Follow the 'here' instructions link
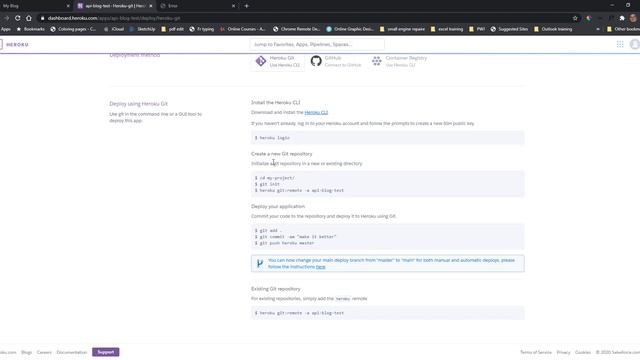The height and width of the screenshot is (360, 640). [x=320, y=267]
